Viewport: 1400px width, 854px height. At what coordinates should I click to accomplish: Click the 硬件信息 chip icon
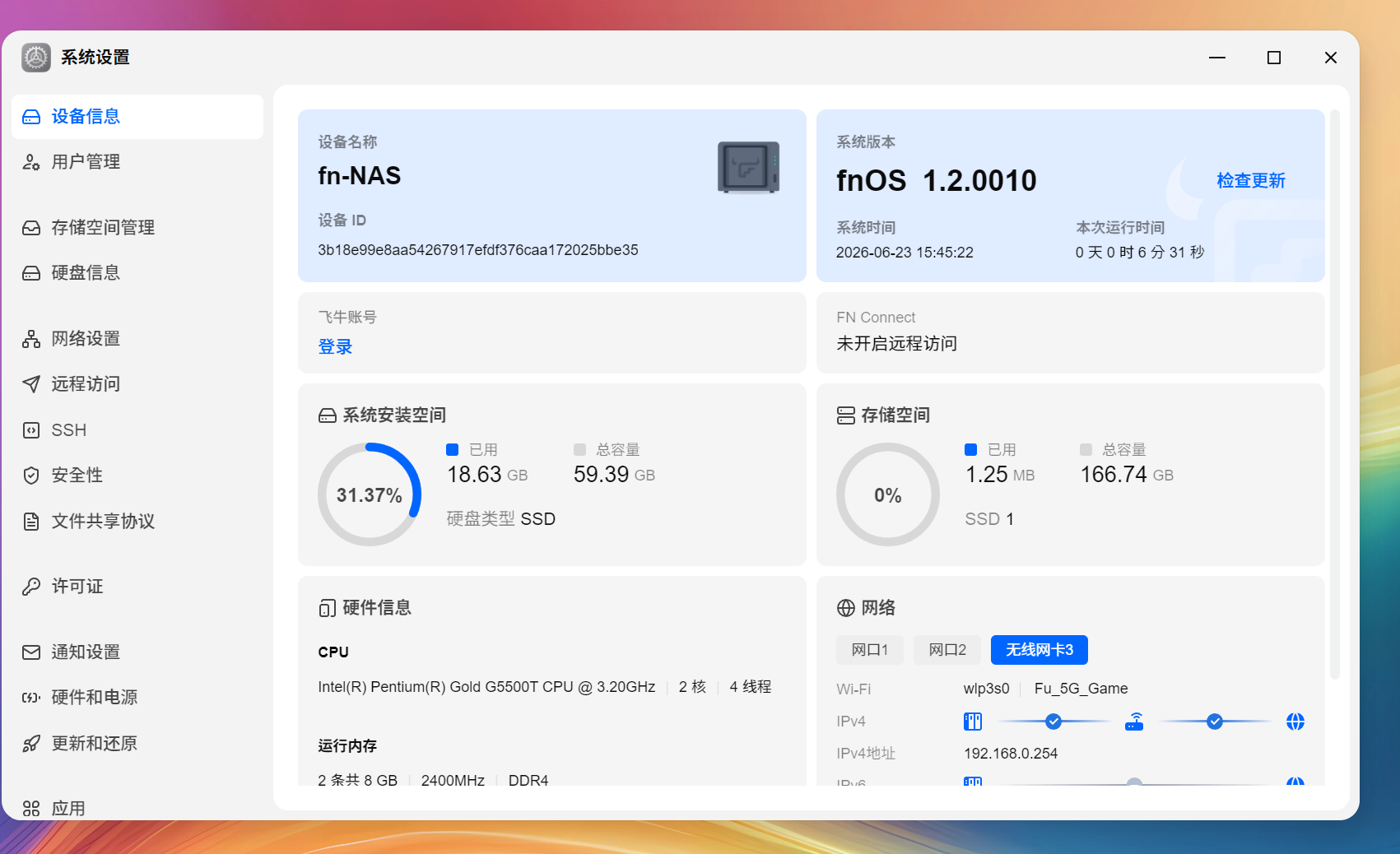(x=328, y=608)
